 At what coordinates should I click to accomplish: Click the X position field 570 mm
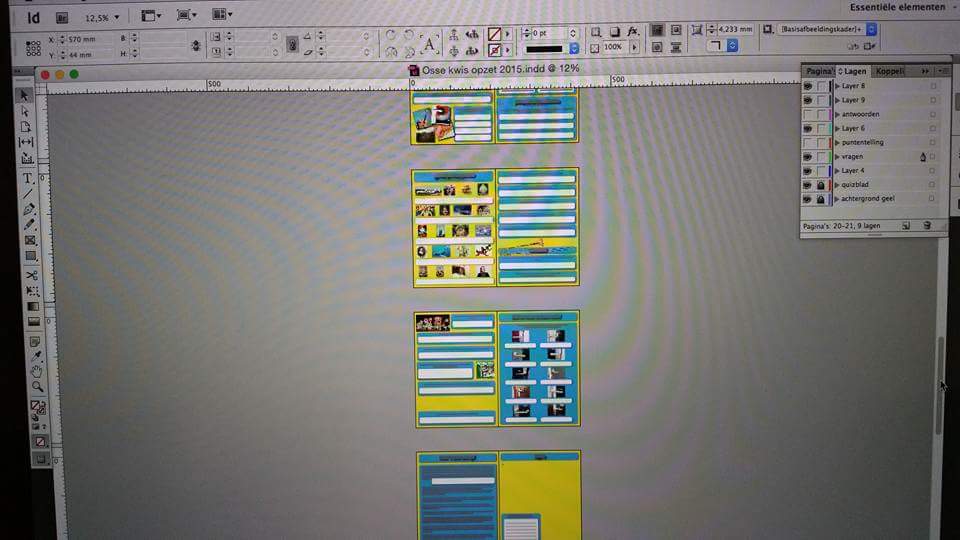pyautogui.click(x=89, y=39)
